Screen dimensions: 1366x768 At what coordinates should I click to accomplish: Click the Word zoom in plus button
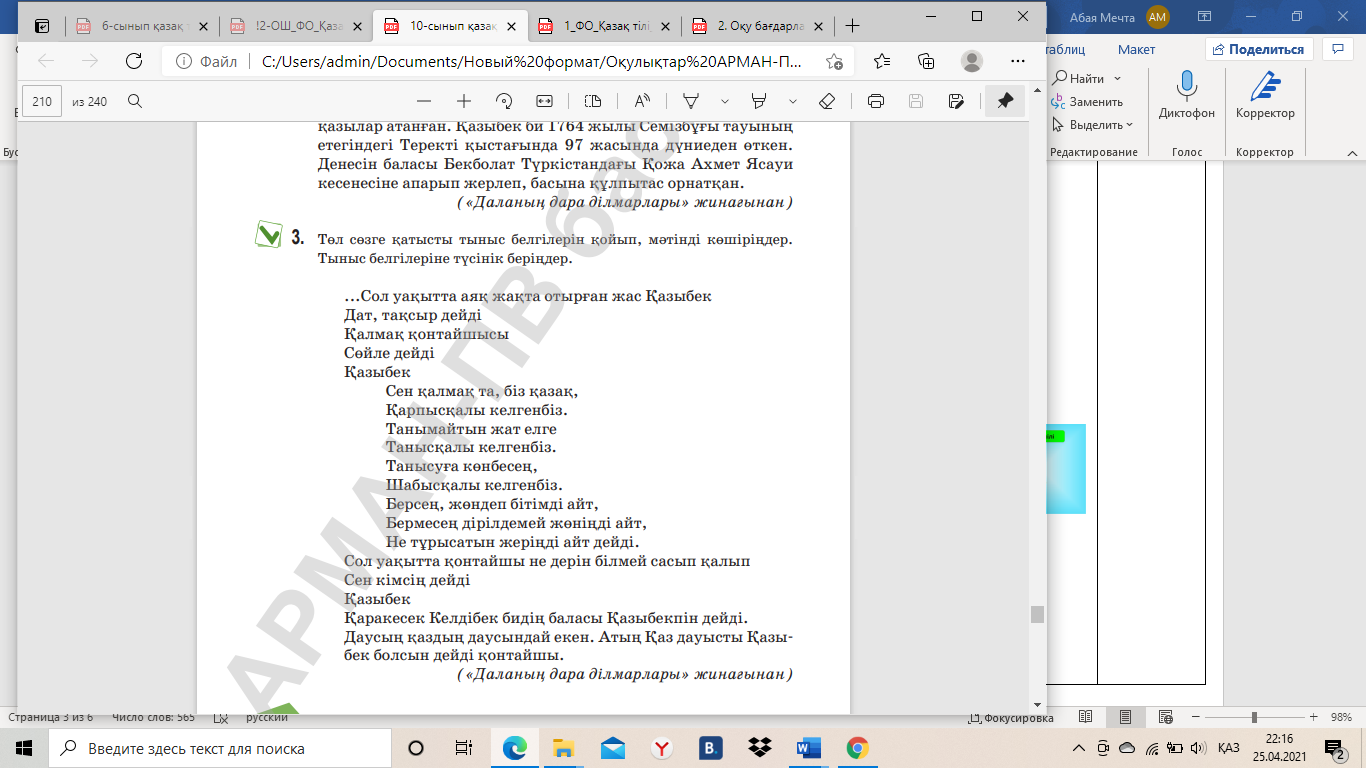click(x=1313, y=717)
